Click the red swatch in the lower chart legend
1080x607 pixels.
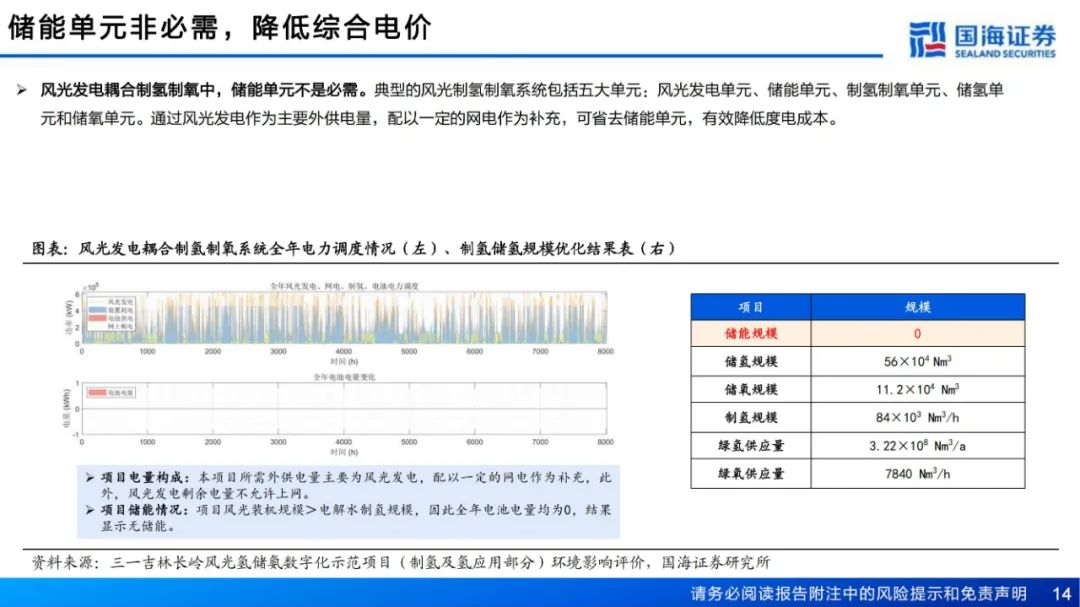(98, 393)
